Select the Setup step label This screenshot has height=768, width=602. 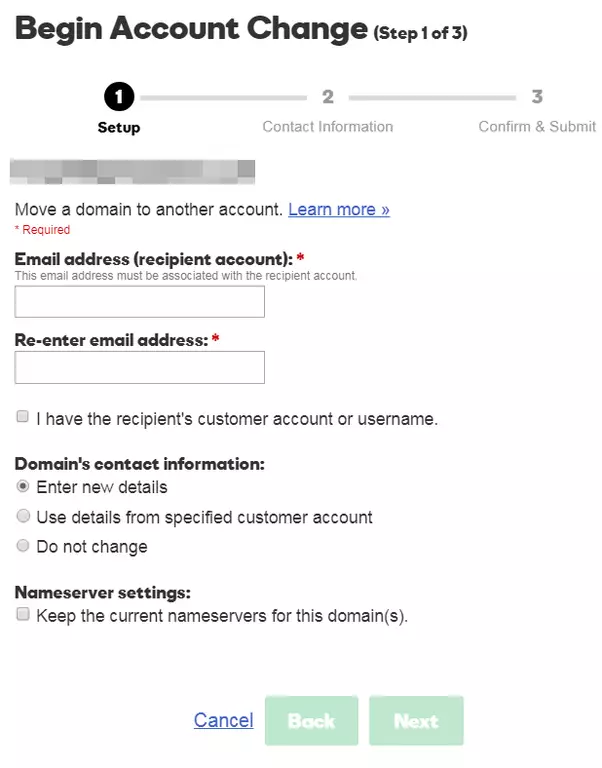(x=119, y=127)
